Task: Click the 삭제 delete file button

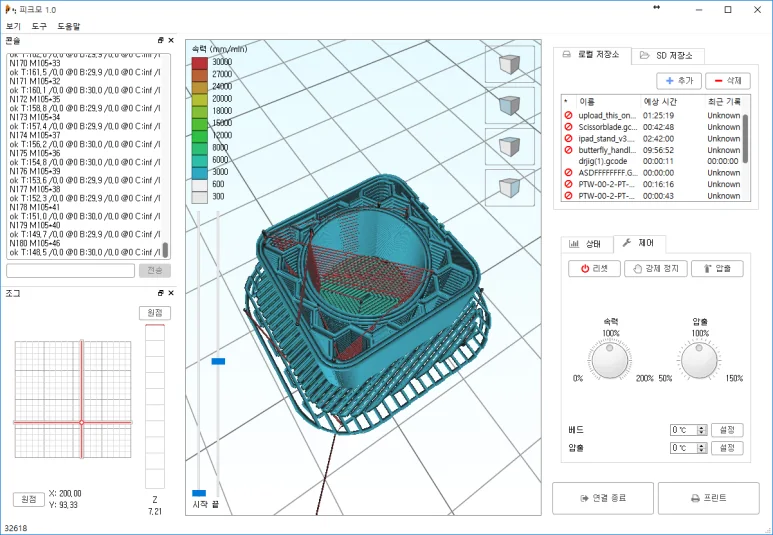Action: (x=728, y=80)
